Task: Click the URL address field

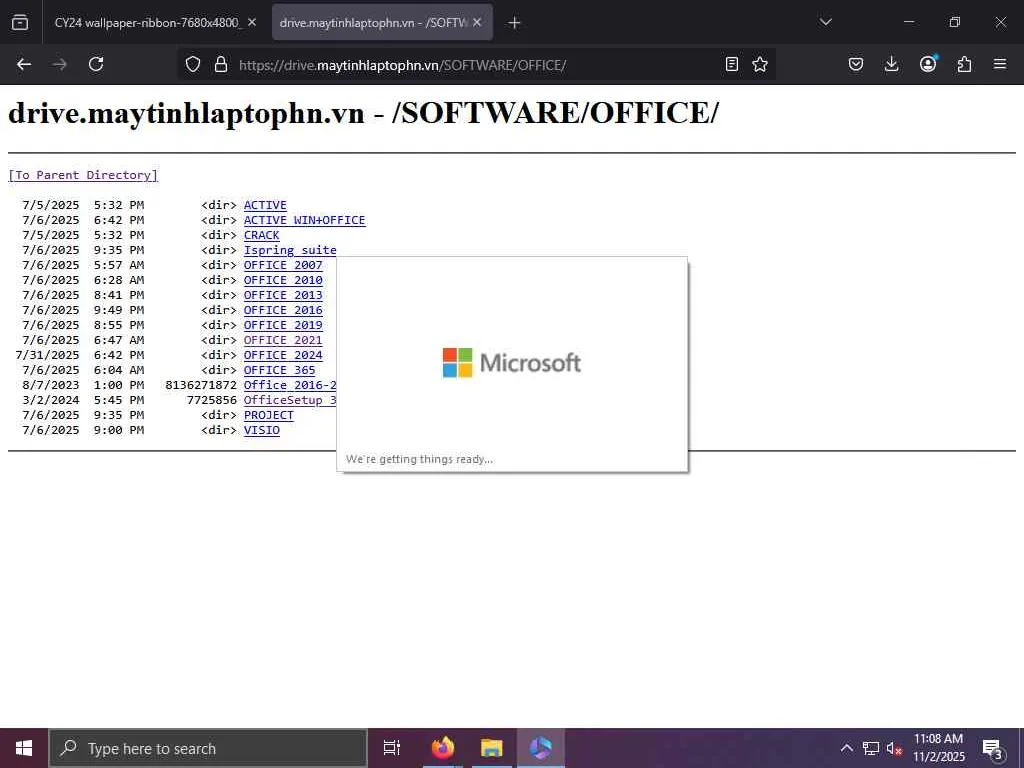Action: click(x=477, y=65)
